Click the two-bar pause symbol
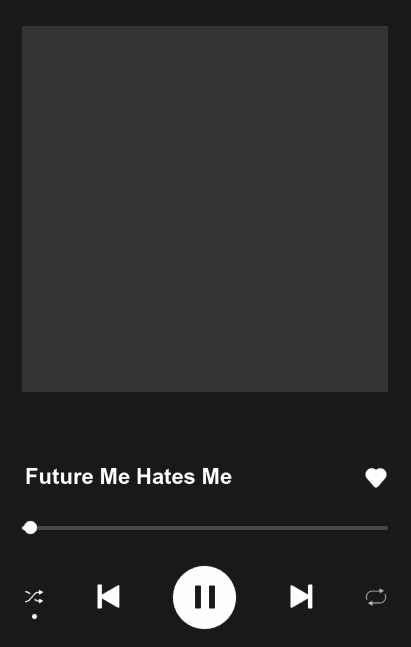This screenshot has width=411, height=647. click(x=205, y=597)
